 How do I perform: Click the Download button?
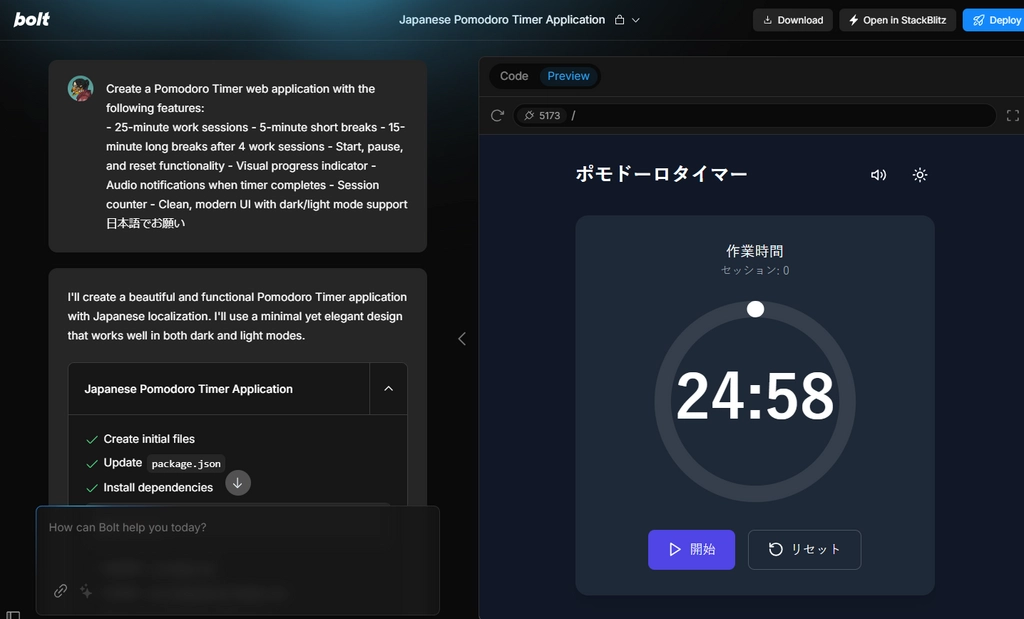click(x=792, y=20)
